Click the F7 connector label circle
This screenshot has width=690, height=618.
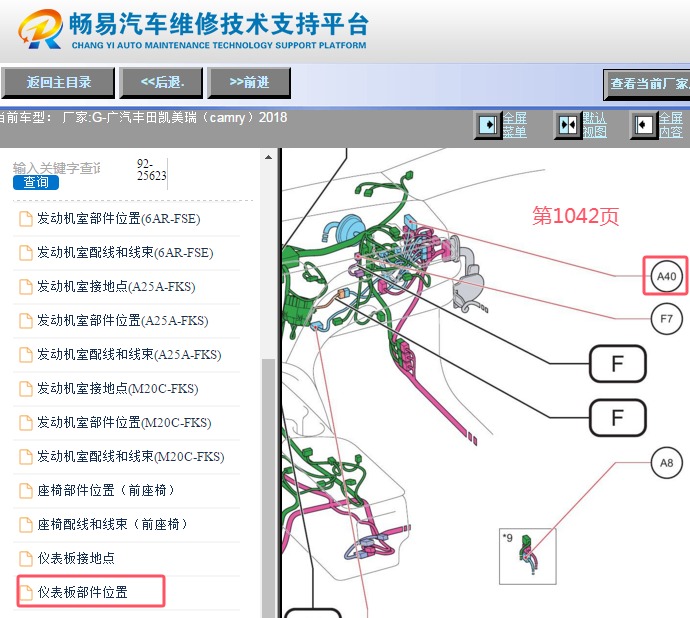666,318
